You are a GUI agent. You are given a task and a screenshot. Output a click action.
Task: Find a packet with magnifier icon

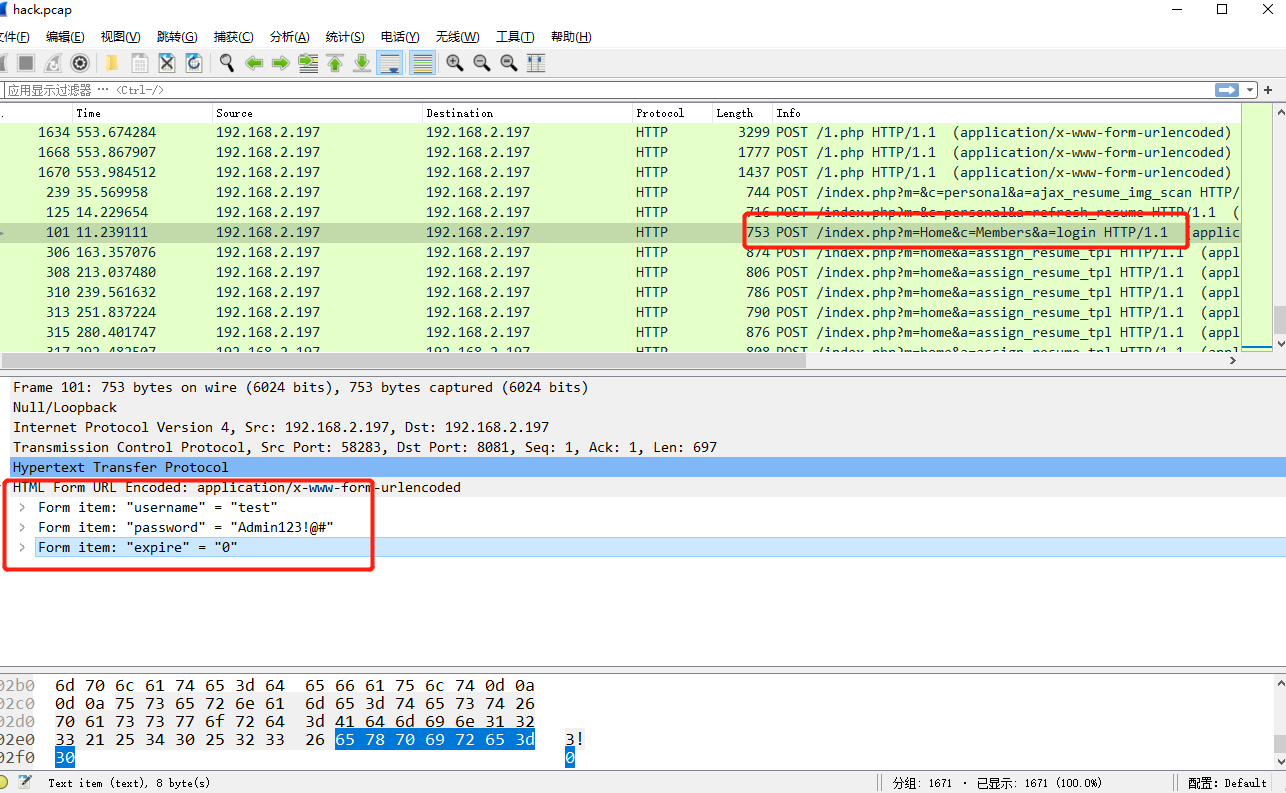pos(227,63)
